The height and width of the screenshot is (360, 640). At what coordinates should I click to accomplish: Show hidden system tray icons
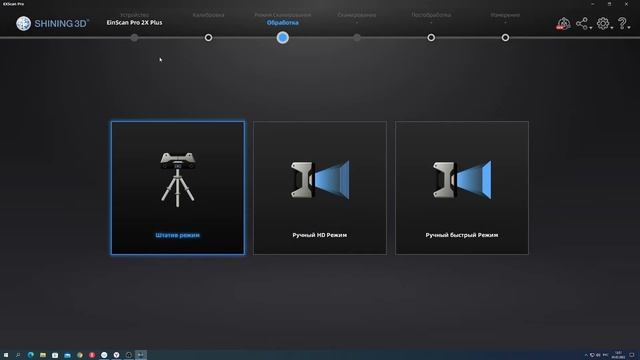click(586, 356)
